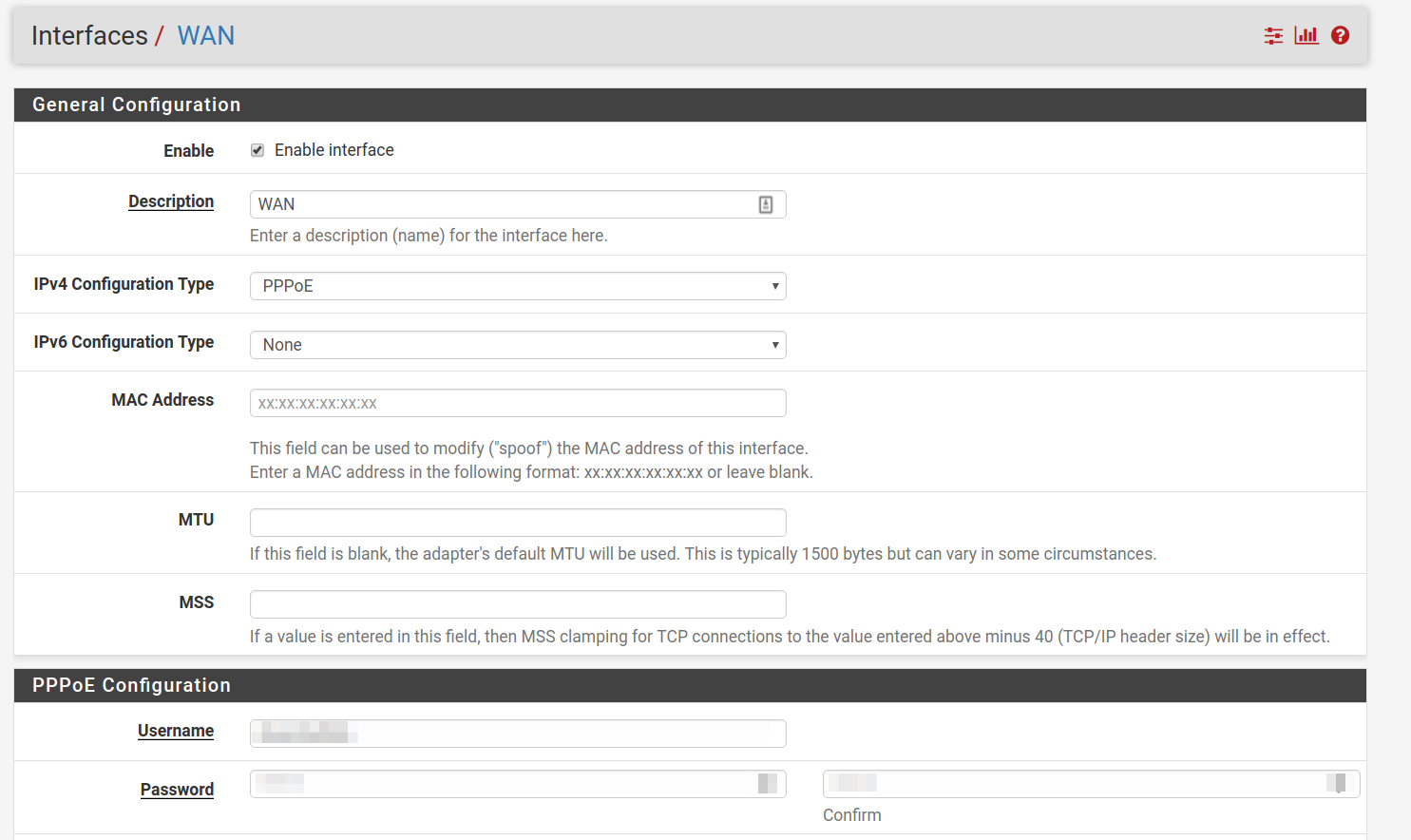Image resolution: width=1411 pixels, height=840 pixels.
Task: Click inside the MTU field
Action: pyautogui.click(x=518, y=522)
